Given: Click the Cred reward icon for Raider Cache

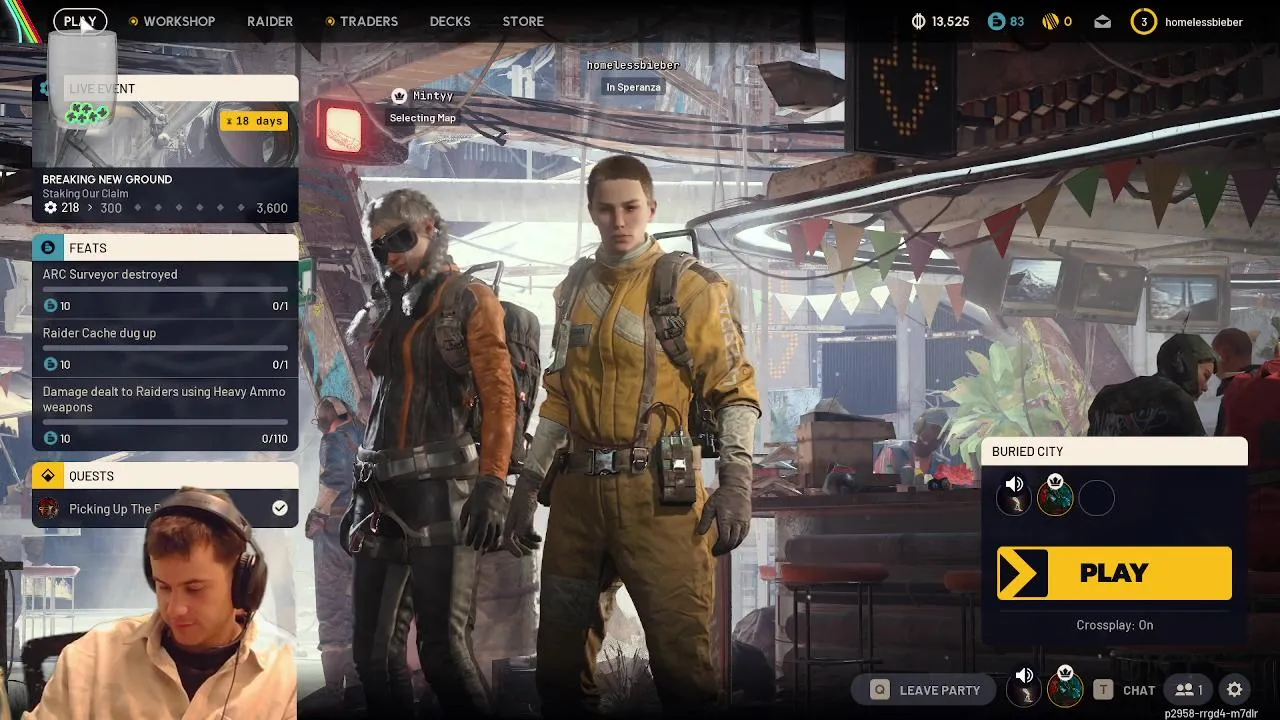Looking at the screenshot, I should click(50, 365).
